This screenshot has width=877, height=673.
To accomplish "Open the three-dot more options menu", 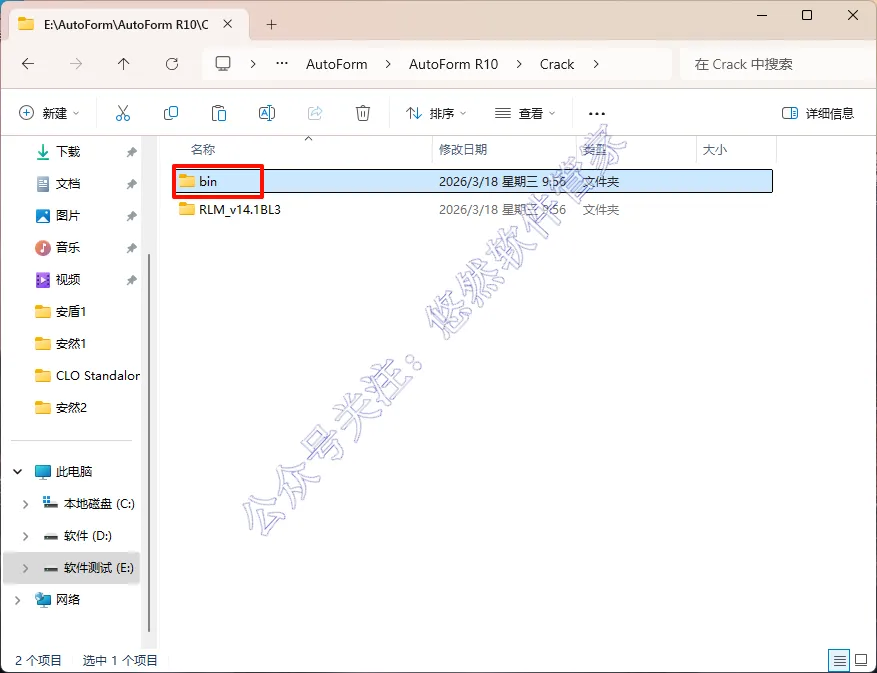I will tap(597, 114).
